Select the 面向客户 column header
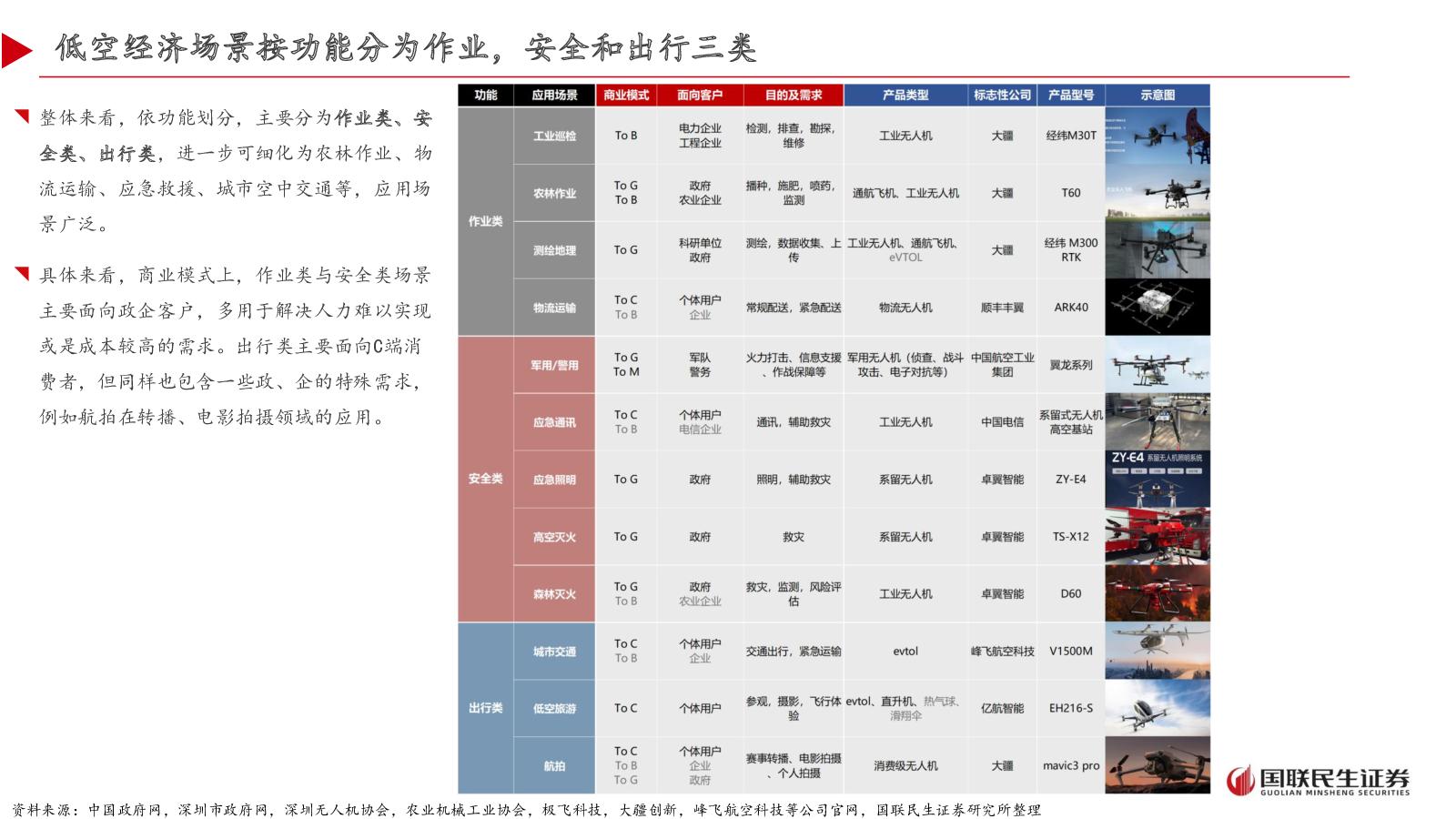This screenshot has height=819, width=1456. (700, 96)
